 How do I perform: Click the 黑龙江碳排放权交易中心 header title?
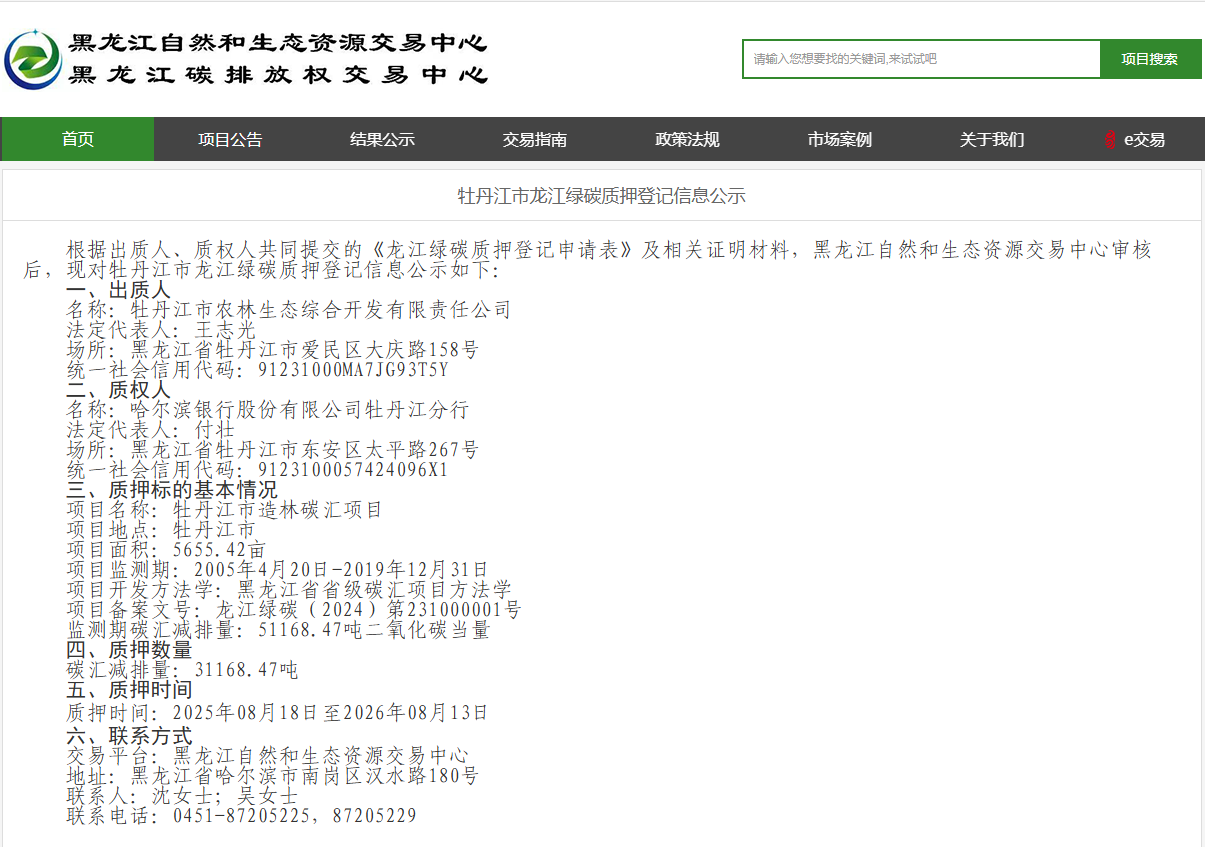[278, 75]
